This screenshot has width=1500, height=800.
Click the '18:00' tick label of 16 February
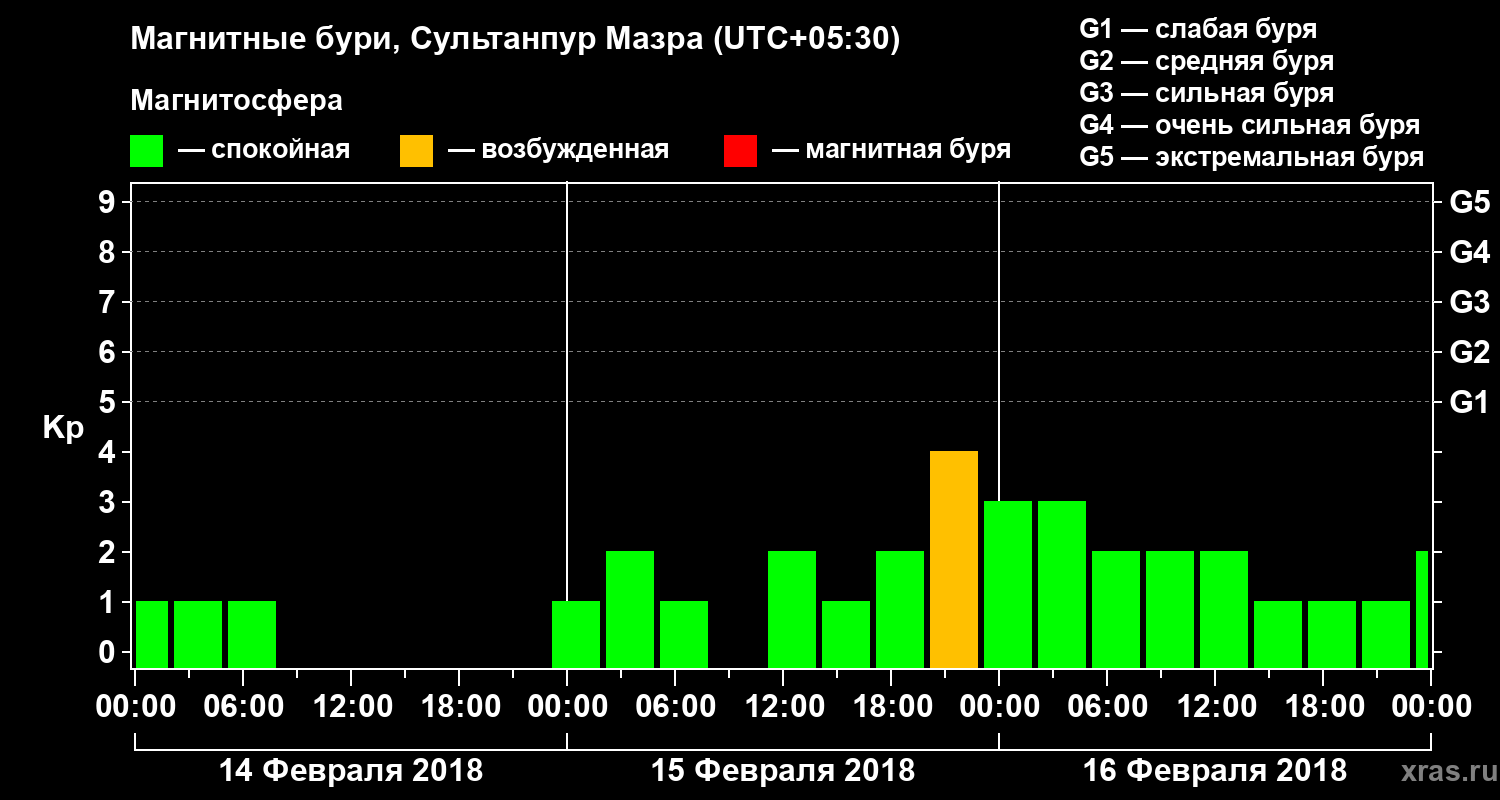point(1324,707)
